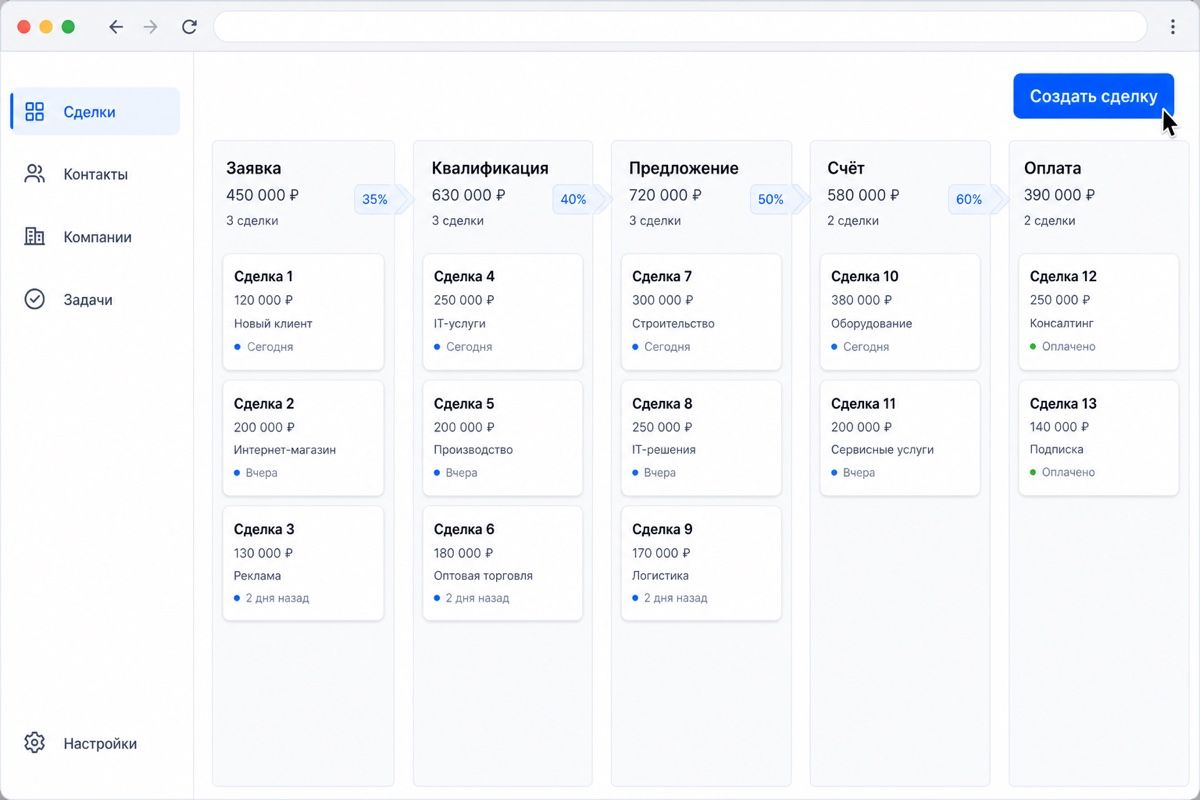Open the Сделка 13 card
Viewport: 1200px width, 800px height.
pyautogui.click(x=1099, y=438)
